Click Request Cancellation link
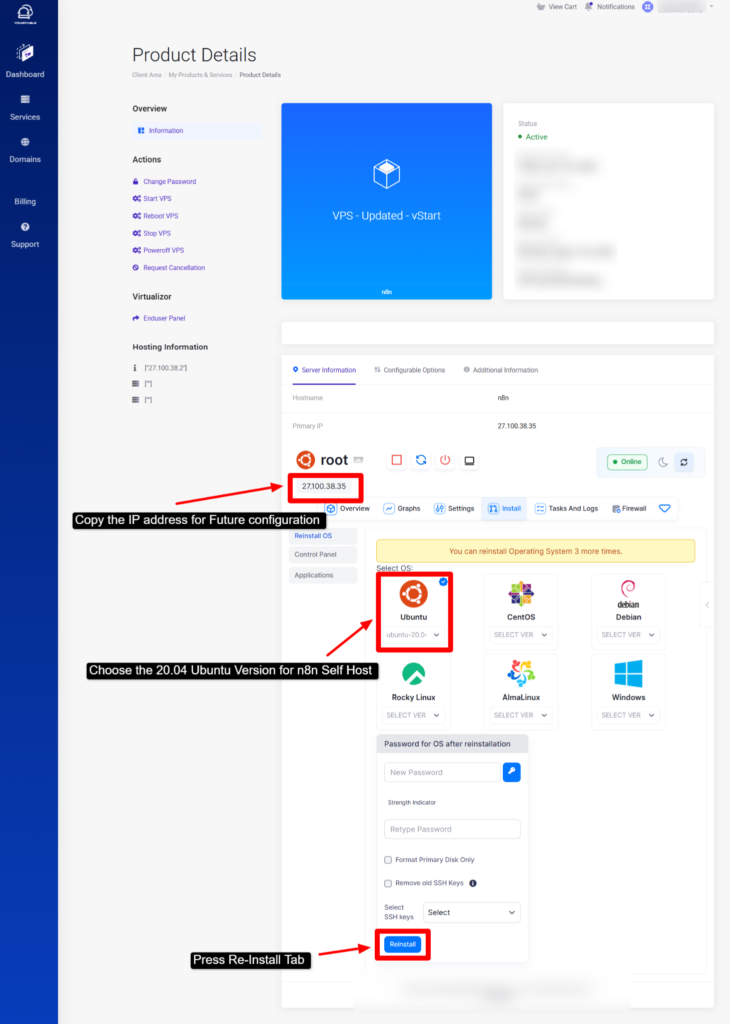The height and width of the screenshot is (1024, 730). tap(168, 268)
